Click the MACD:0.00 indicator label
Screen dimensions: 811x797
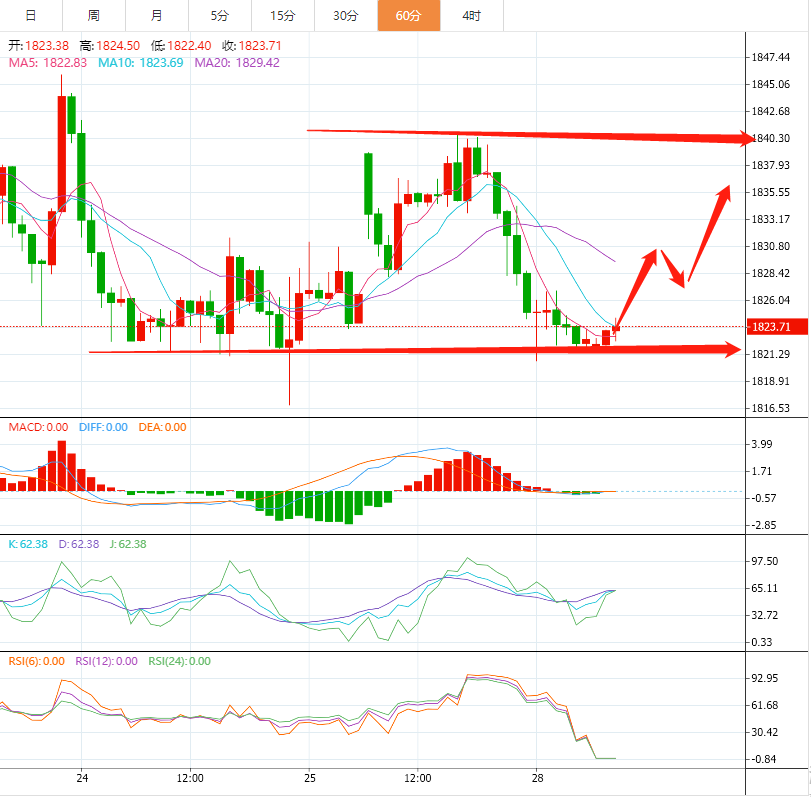[x=38, y=427]
